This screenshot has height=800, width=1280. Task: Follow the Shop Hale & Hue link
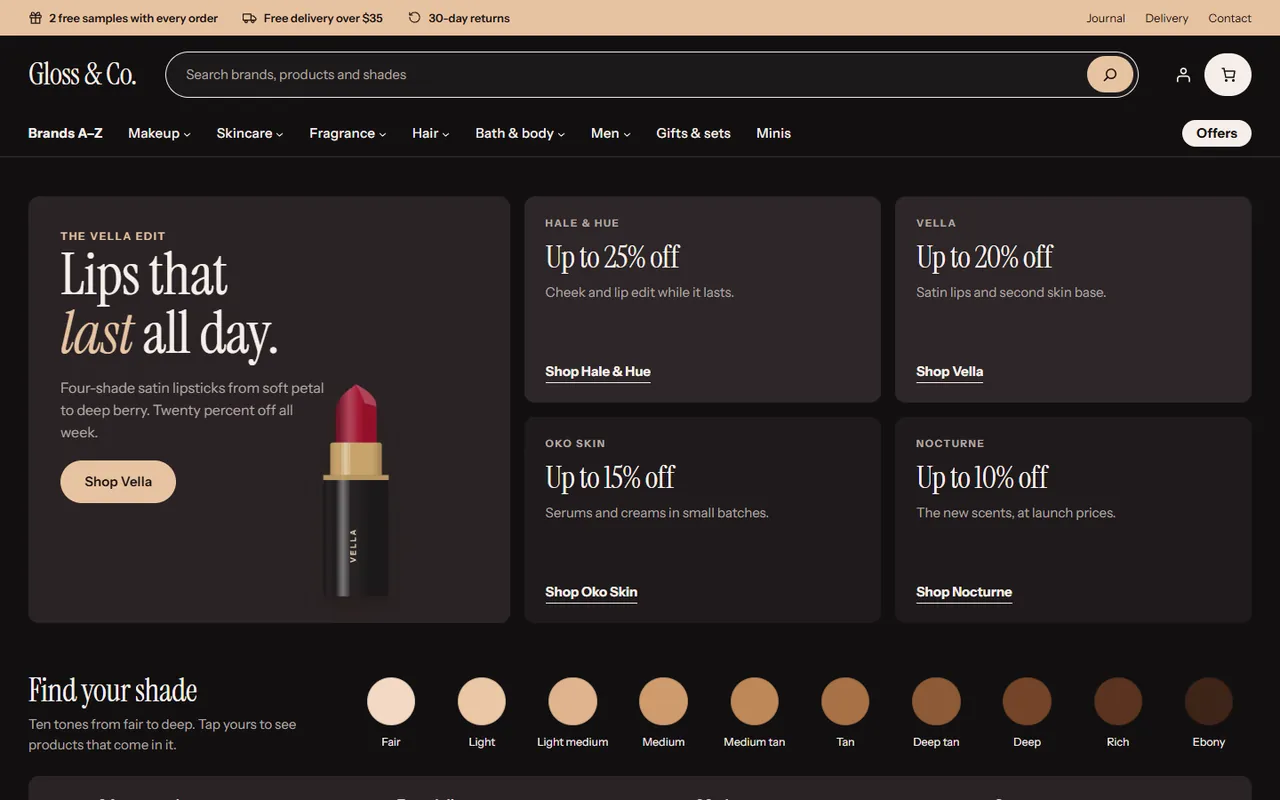[598, 372]
